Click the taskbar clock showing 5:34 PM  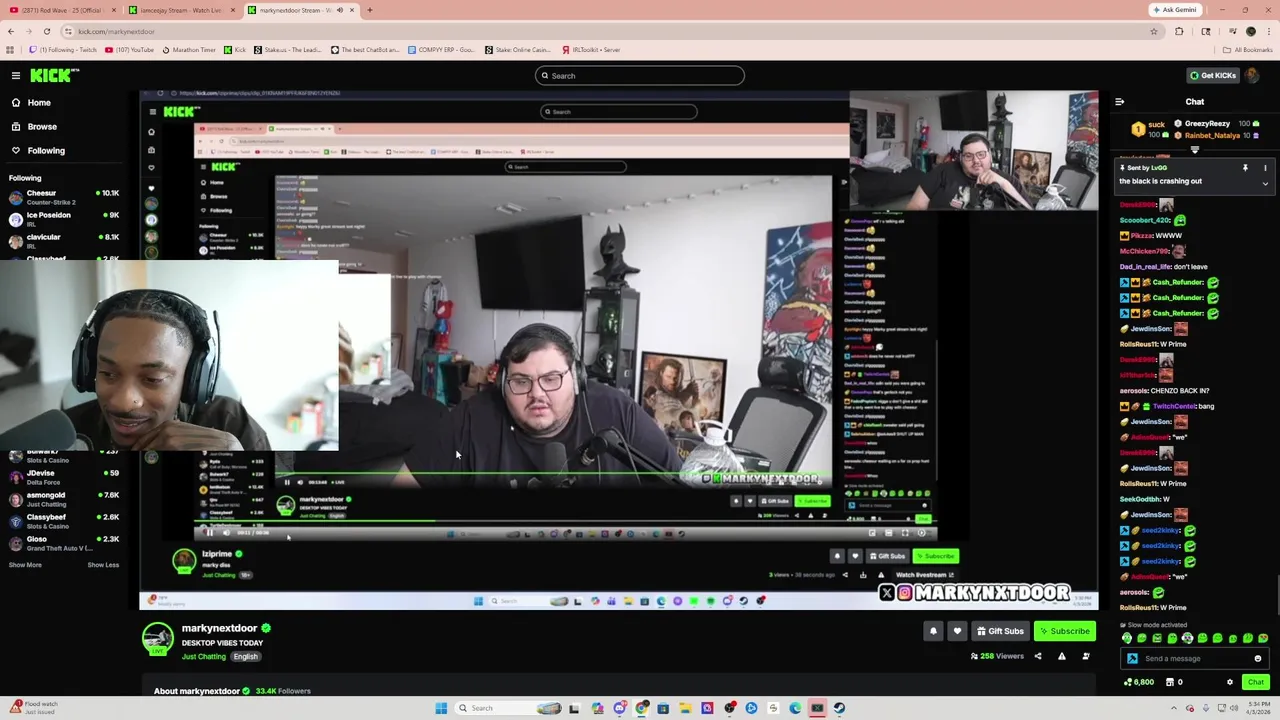click(1258, 708)
